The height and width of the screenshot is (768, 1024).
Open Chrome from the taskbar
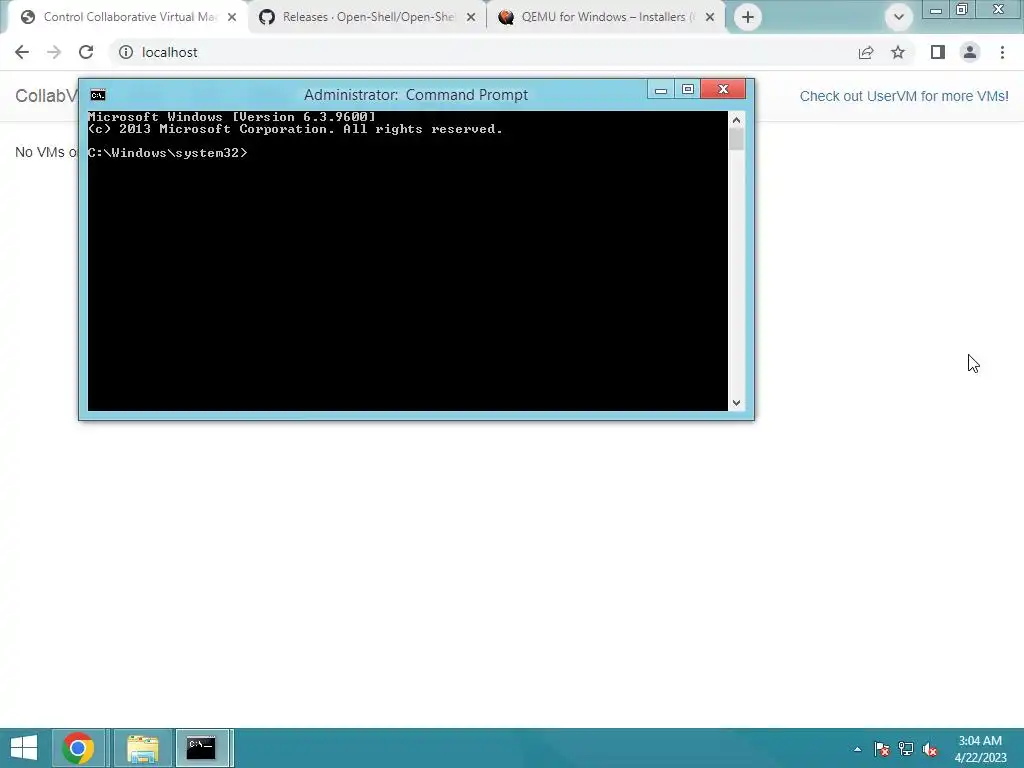coord(78,748)
